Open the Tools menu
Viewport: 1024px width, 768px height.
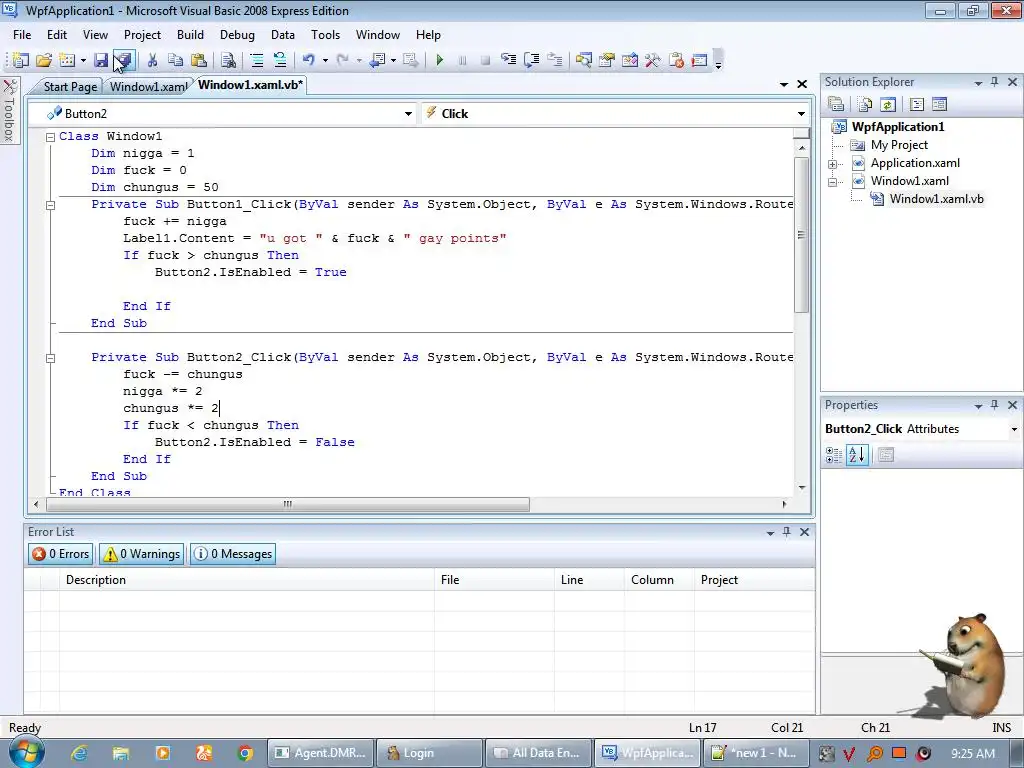325,35
